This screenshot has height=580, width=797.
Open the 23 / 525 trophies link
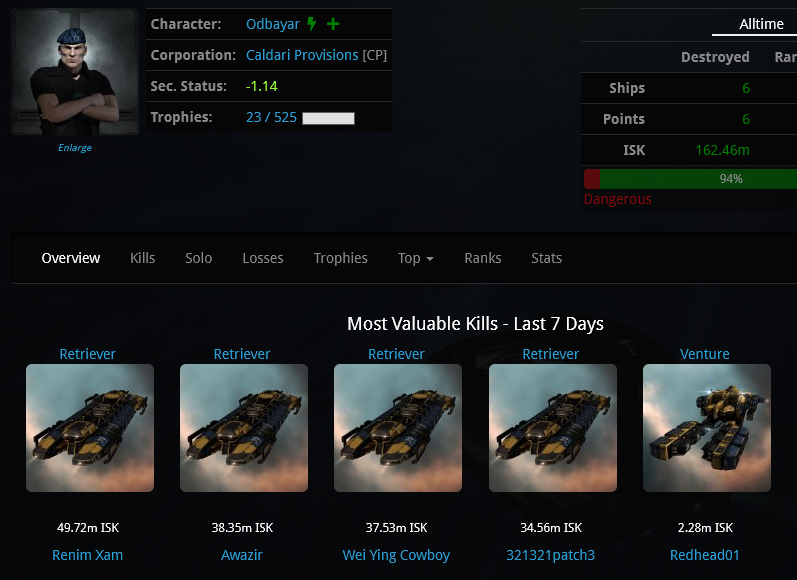click(x=271, y=117)
